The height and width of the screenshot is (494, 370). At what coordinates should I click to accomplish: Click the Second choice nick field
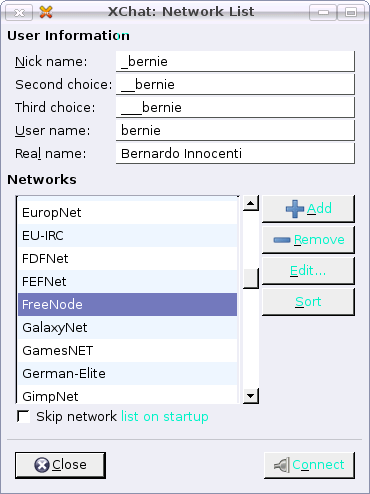(x=235, y=84)
